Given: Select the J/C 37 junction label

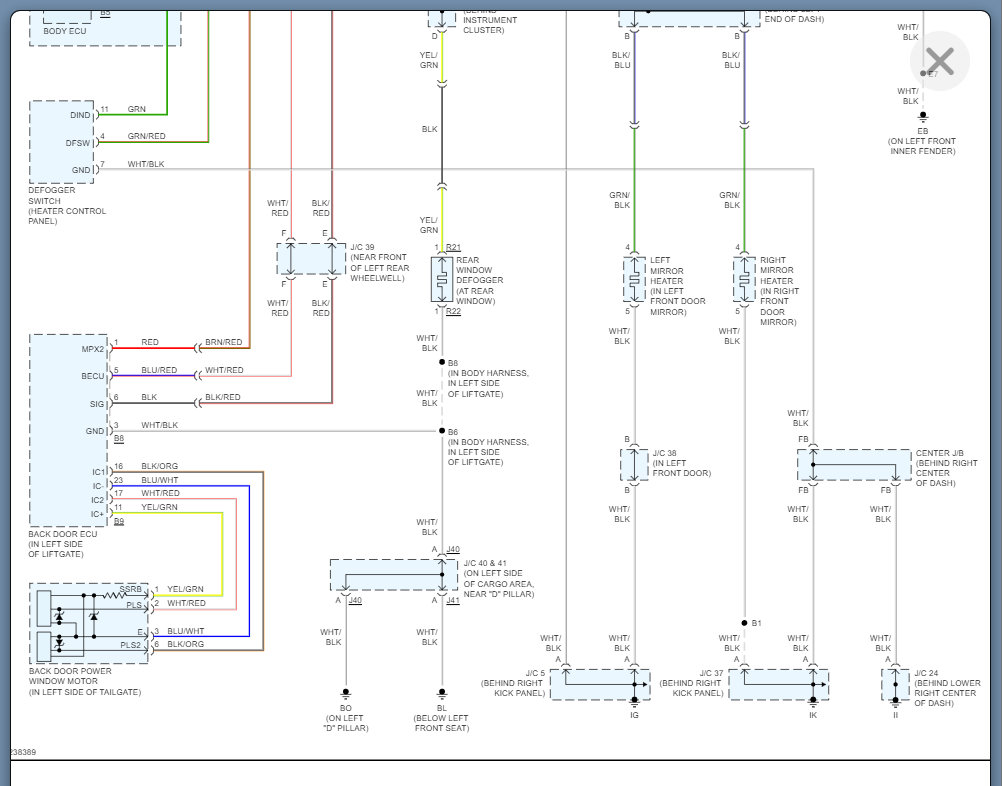Looking at the screenshot, I should 691,683.
